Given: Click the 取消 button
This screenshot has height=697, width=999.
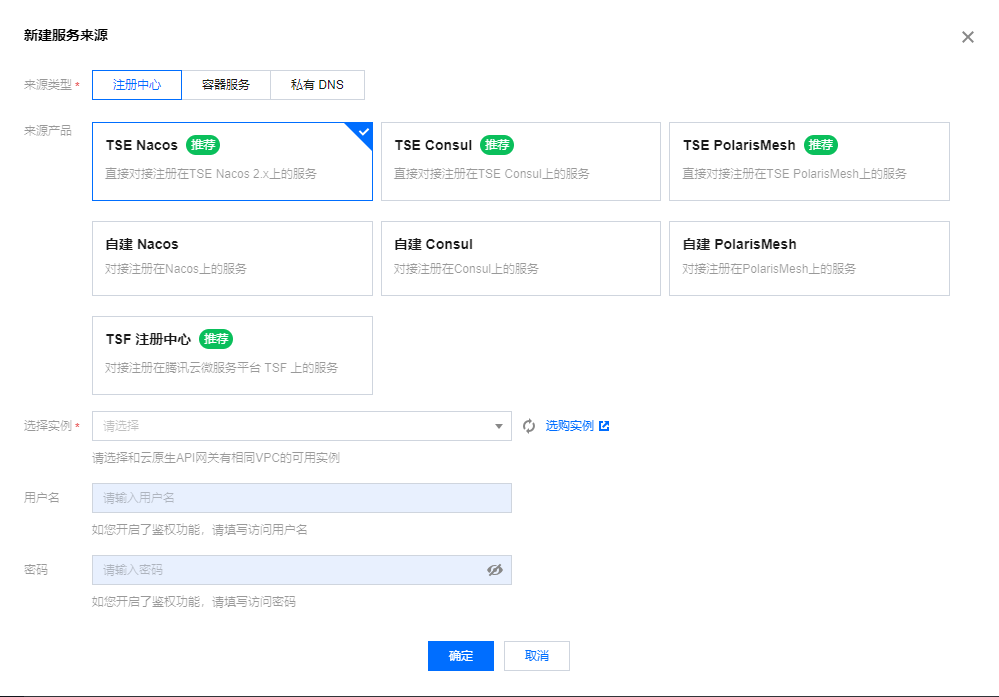Looking at the screenshot, I should 536,656.
